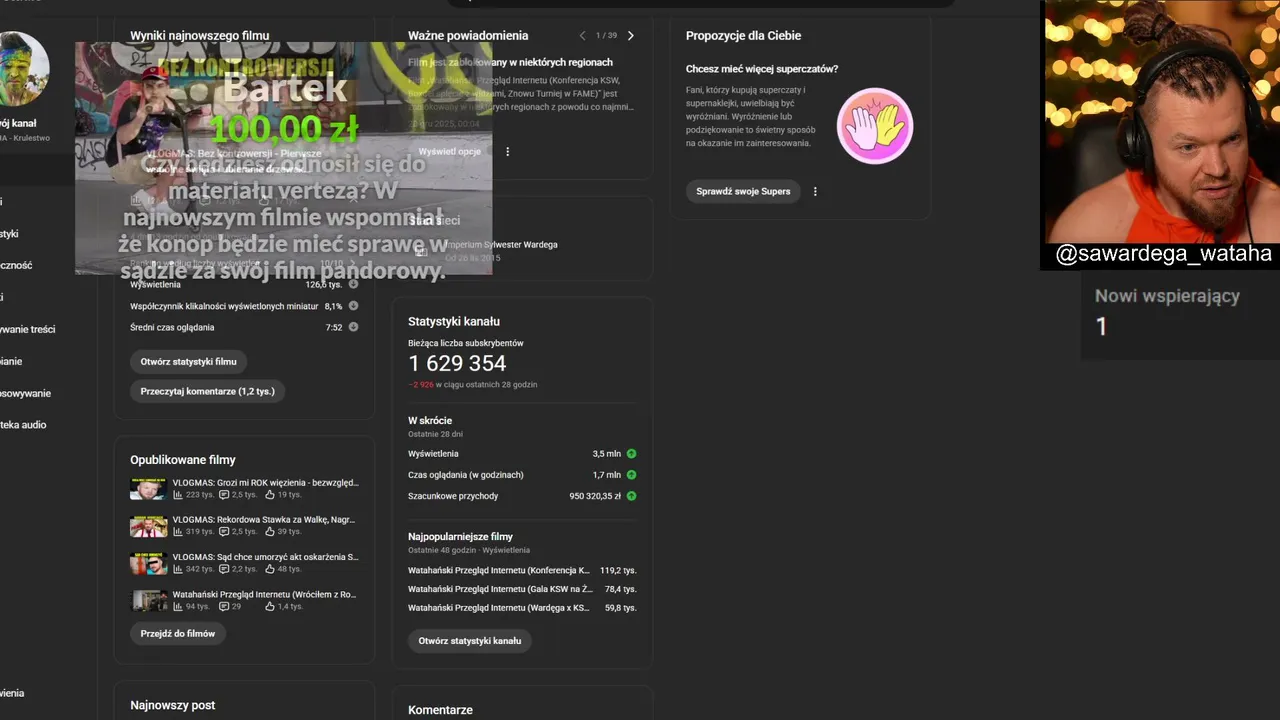Click Przejdź do filmów button

click(x=178, y=633)
